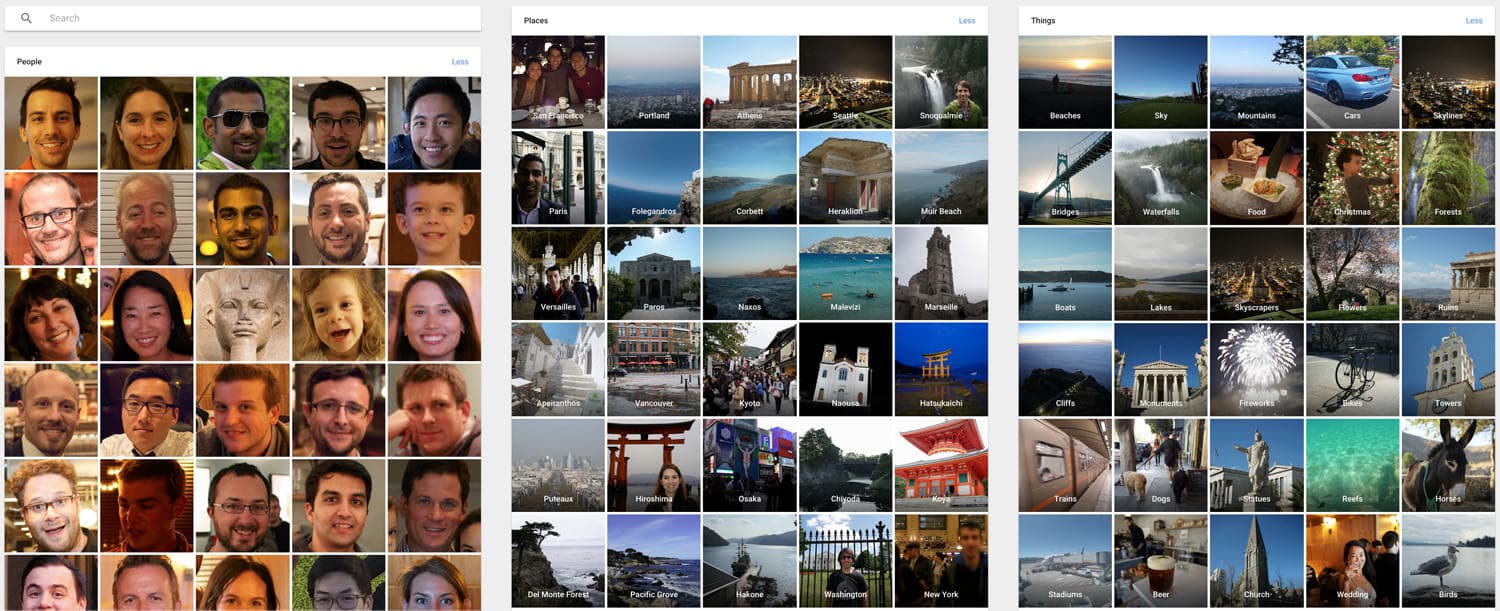This screenshot has width=1500, height=611.
Task: View the Naxos place thumbnail
Action: point(750,274)
